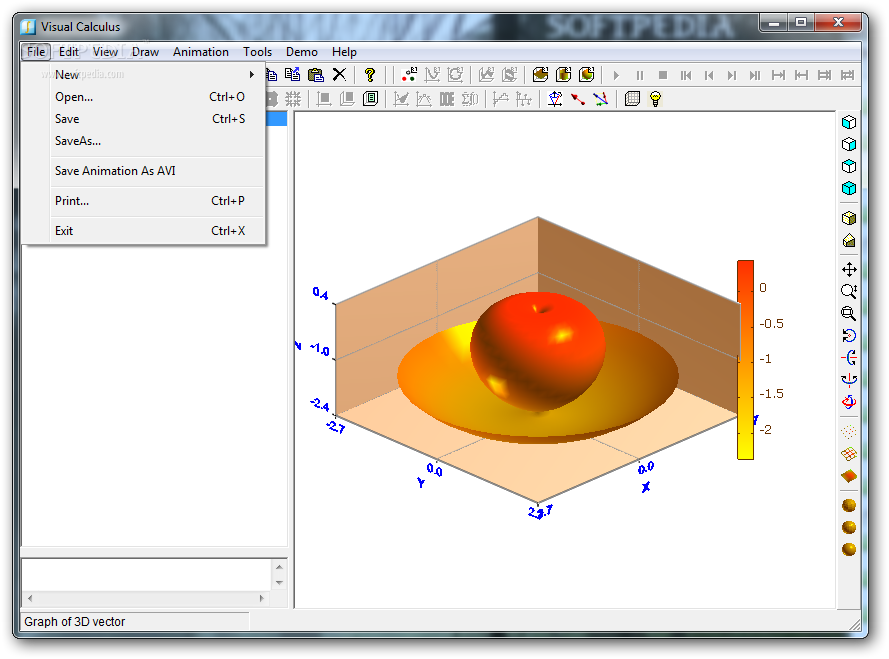Click the rotate about vertical axis icon

point(849,379)
